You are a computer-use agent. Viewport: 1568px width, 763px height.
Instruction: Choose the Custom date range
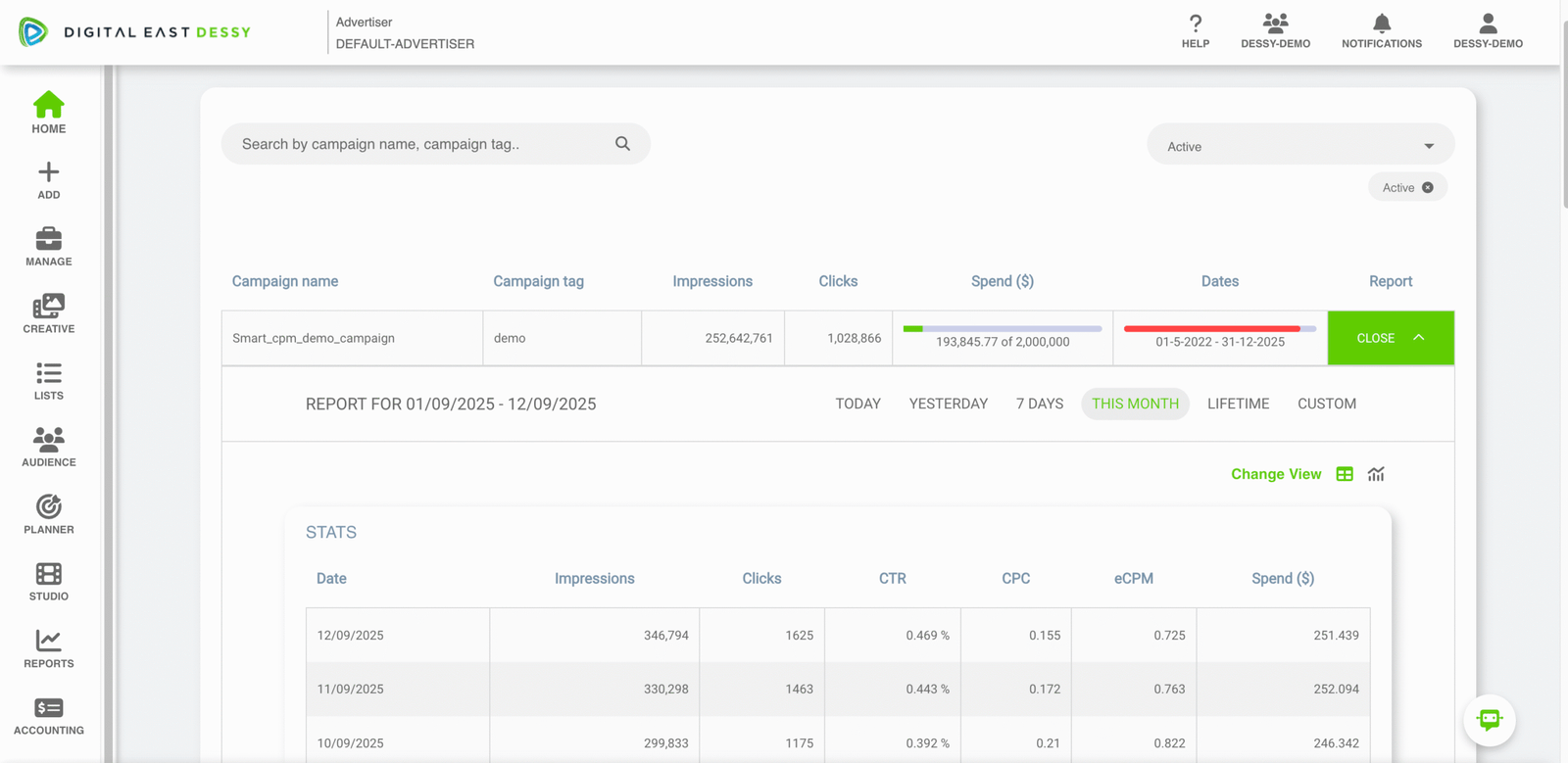[1326, 404]
